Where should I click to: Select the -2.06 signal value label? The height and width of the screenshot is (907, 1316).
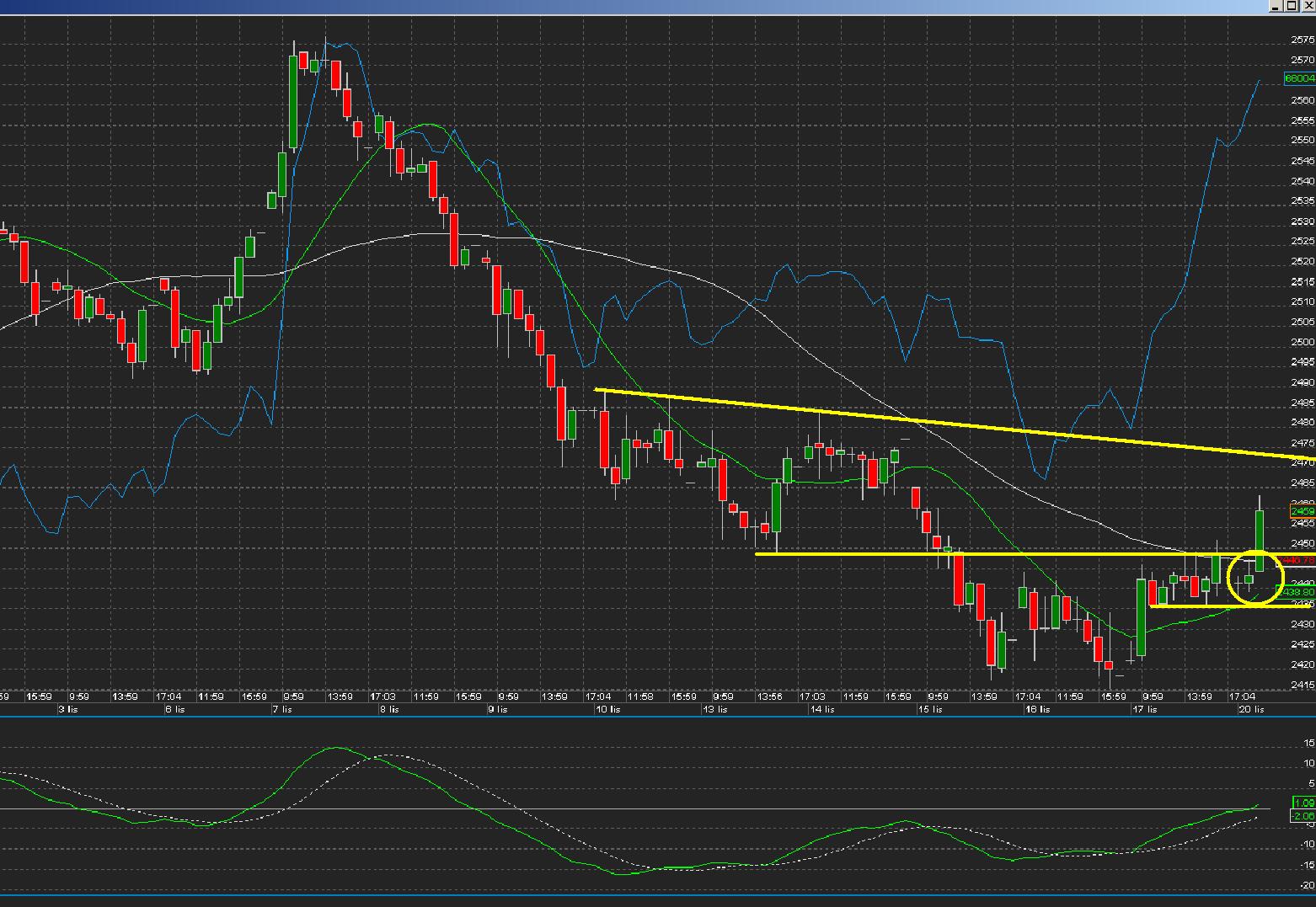(1303, 816)
